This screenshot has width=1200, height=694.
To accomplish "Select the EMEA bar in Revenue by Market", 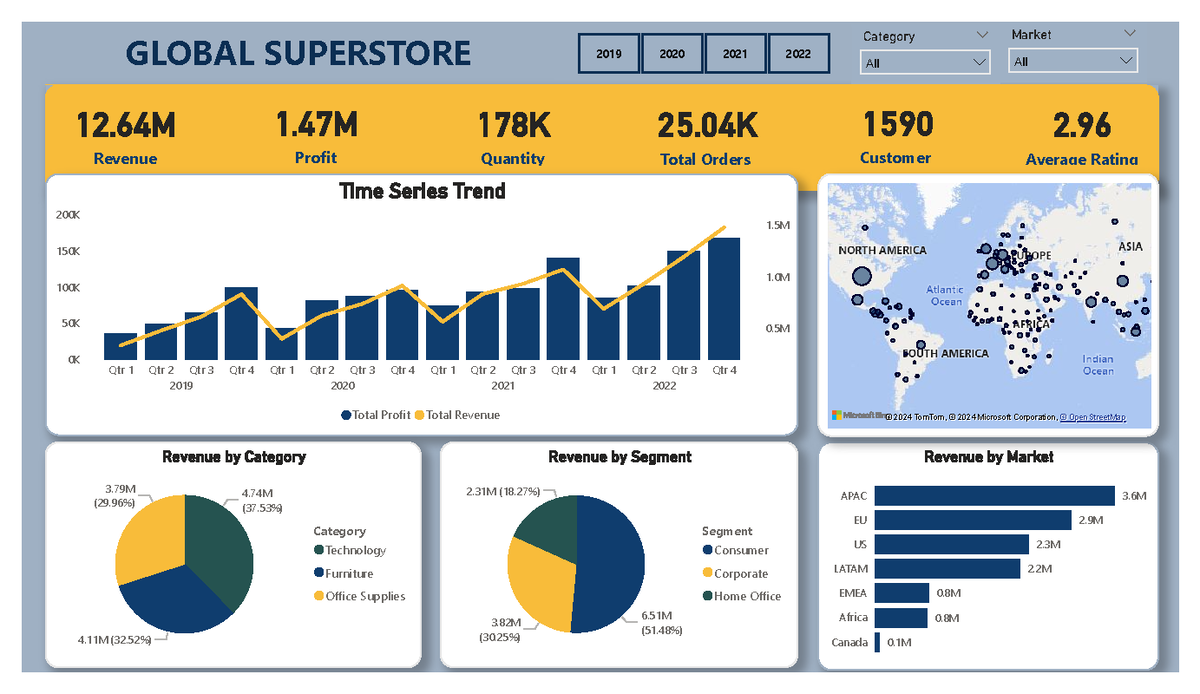I will point(901,593).
